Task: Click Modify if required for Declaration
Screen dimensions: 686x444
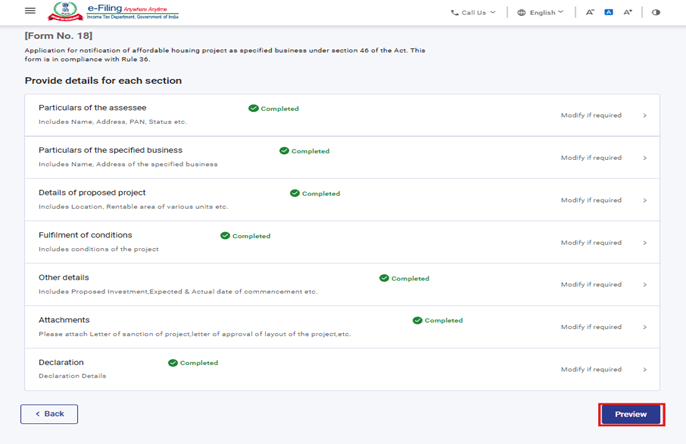Action: tap(591, 370)
